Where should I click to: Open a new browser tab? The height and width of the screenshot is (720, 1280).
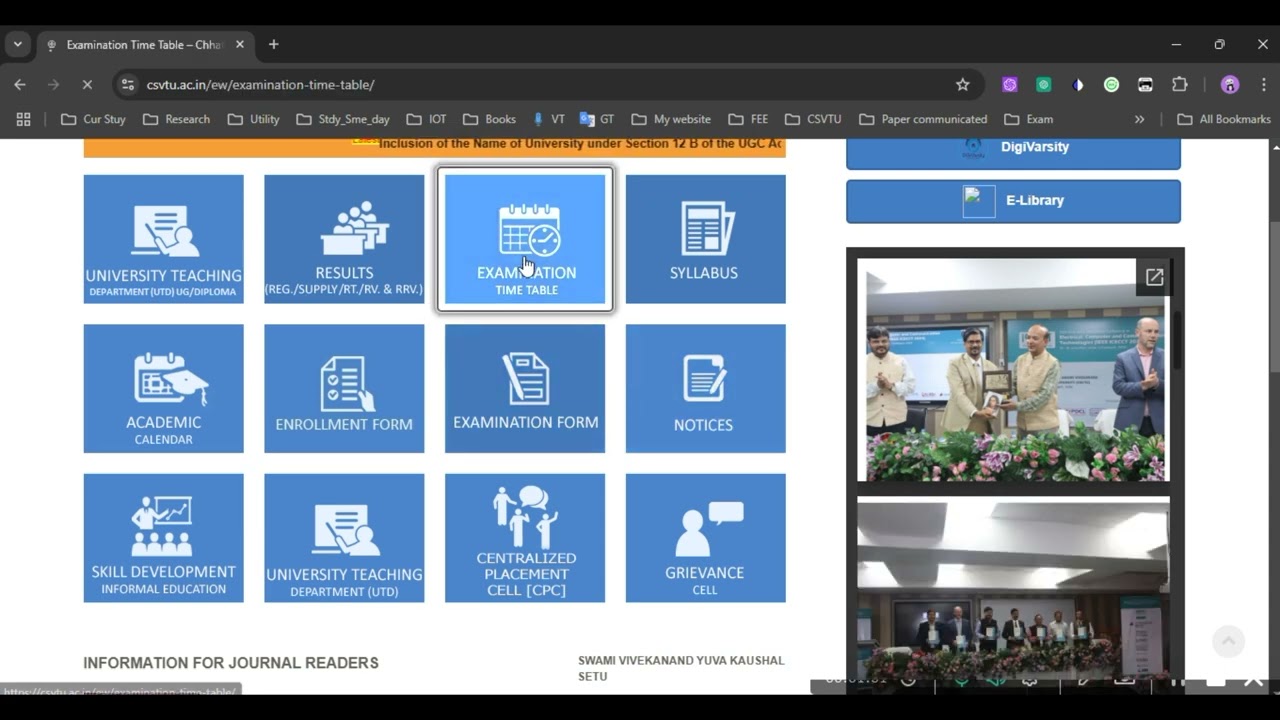point(273,45)
